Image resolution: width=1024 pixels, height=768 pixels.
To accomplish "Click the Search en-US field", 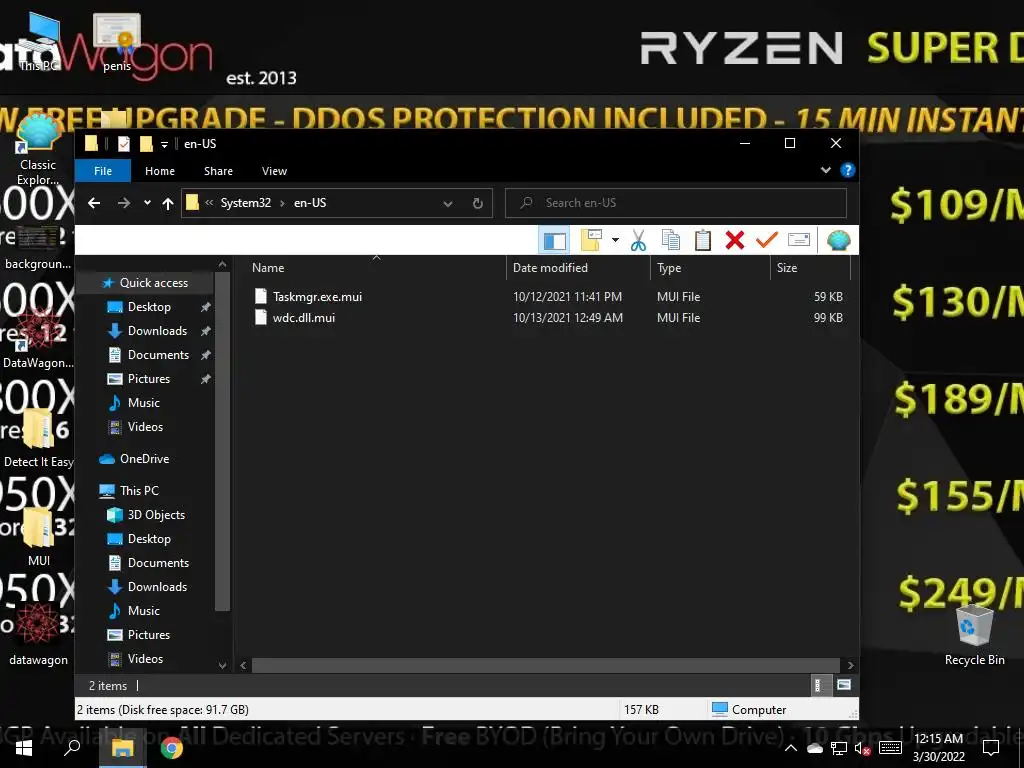I will coord(676,203).
